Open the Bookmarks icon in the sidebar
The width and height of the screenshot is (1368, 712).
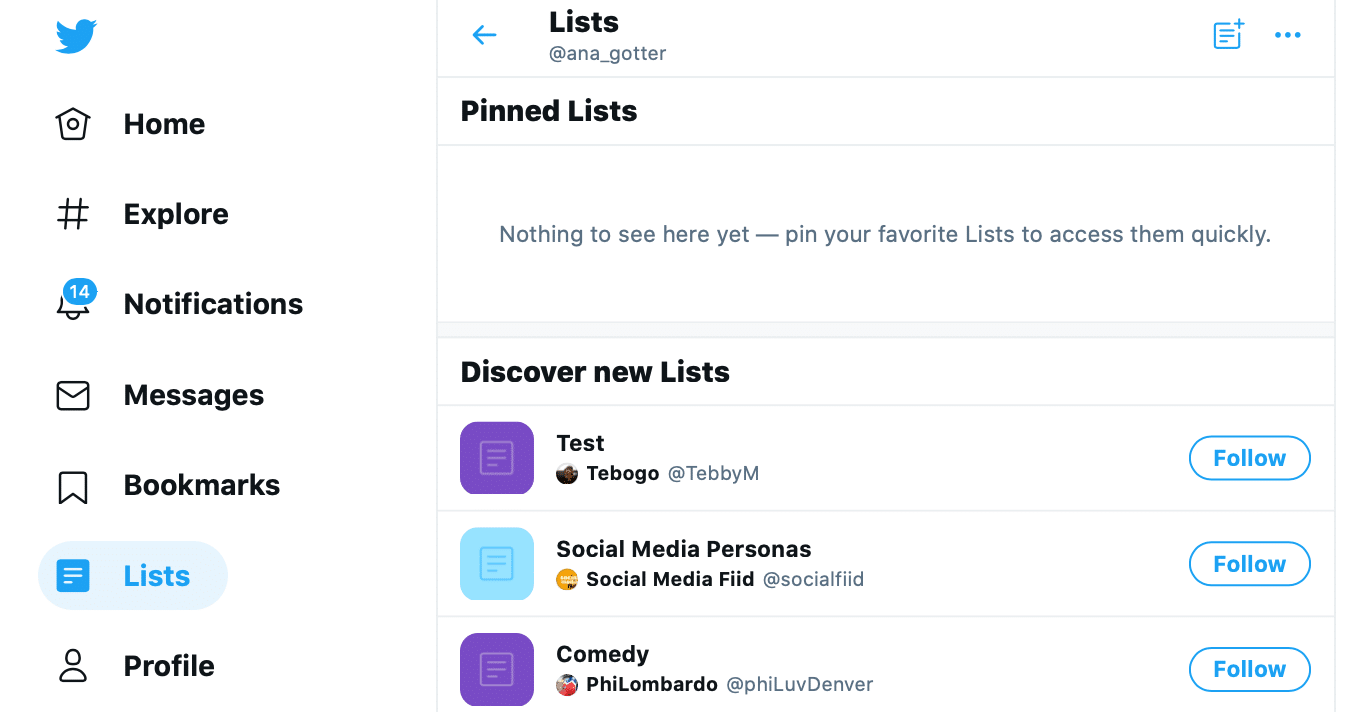(x=73, y=487)
